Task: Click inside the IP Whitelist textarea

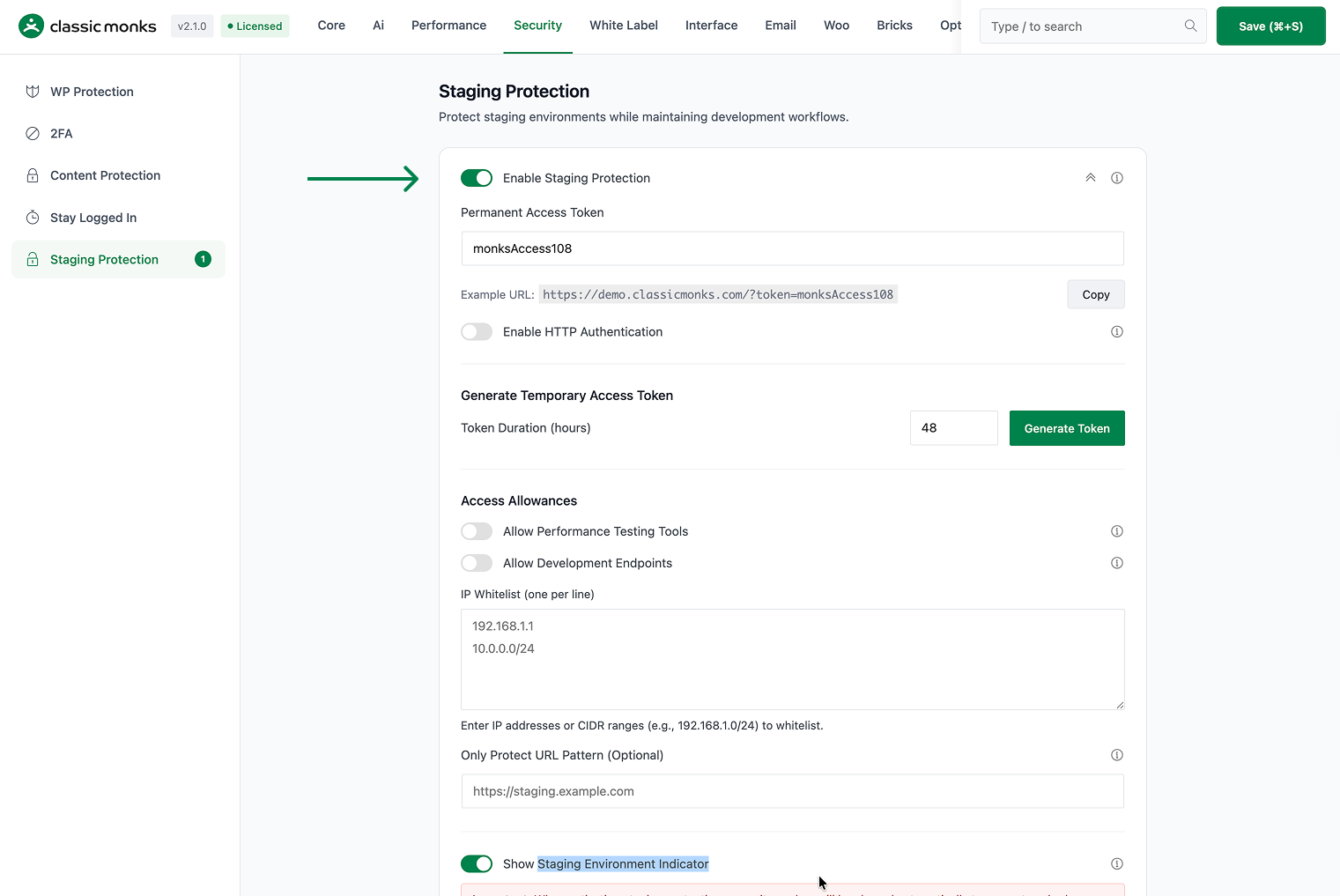Action: tap(792, 659)
